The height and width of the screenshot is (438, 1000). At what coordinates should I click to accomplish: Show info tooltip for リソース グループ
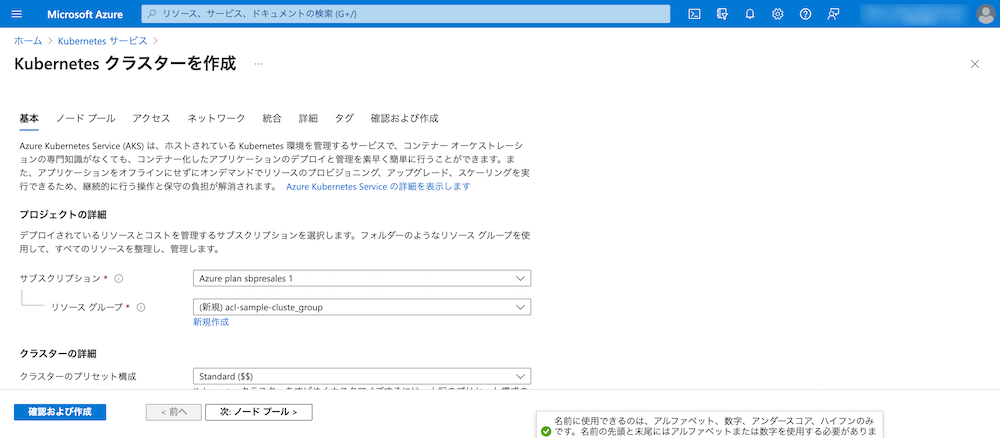[141, 307]
